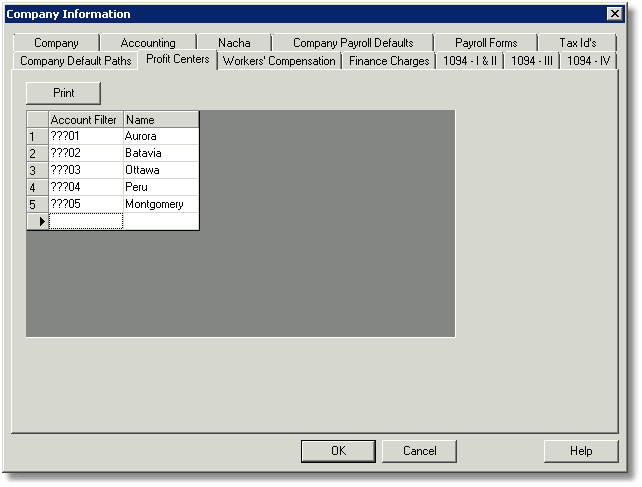Image resolution: width=642 pixels, height=487 pixels.
Task: Switch to the Company tab
Action: click(56, 43)
